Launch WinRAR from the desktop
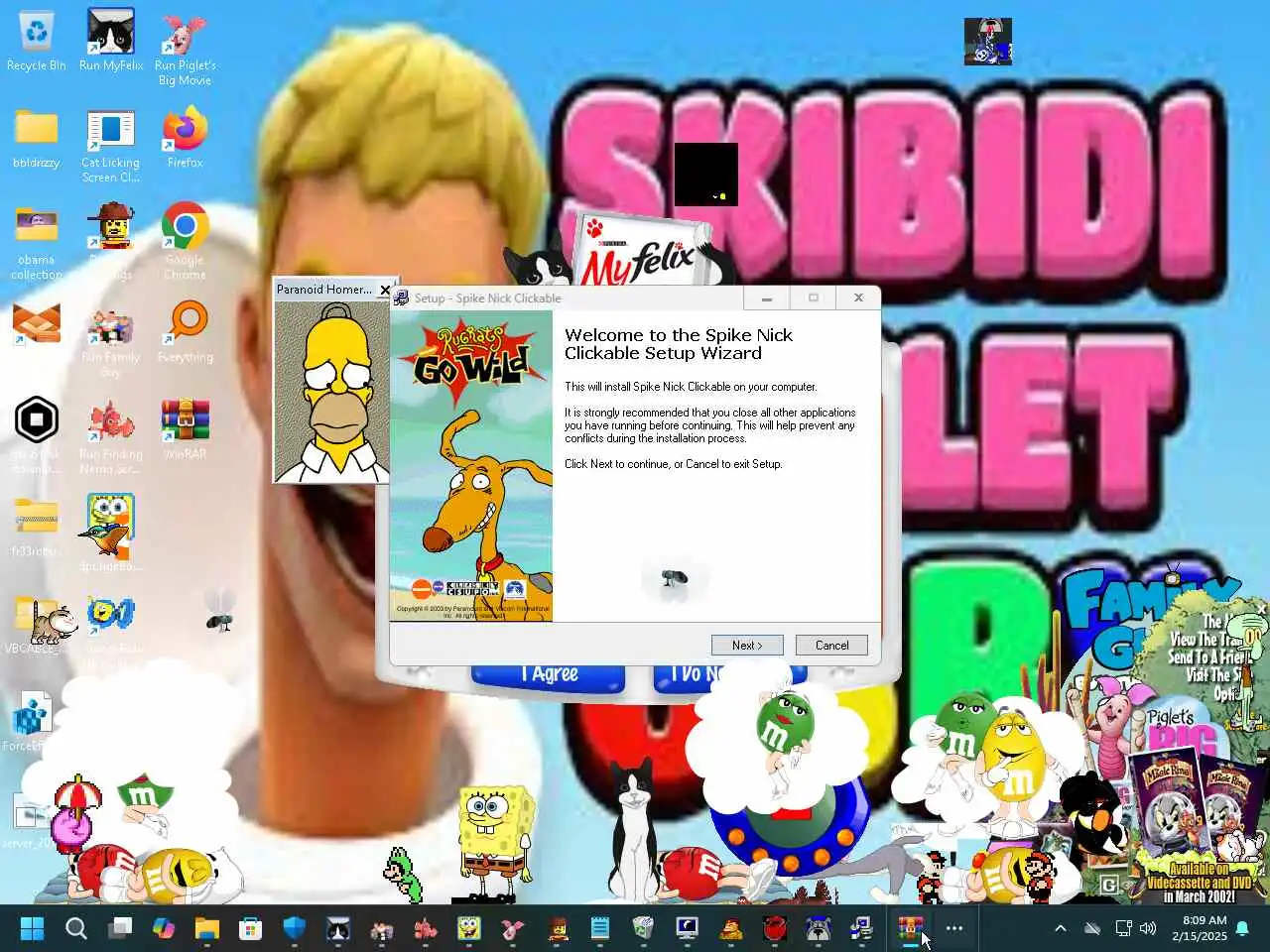Viewport: 1270px width, 952px height. click(185, 428)
